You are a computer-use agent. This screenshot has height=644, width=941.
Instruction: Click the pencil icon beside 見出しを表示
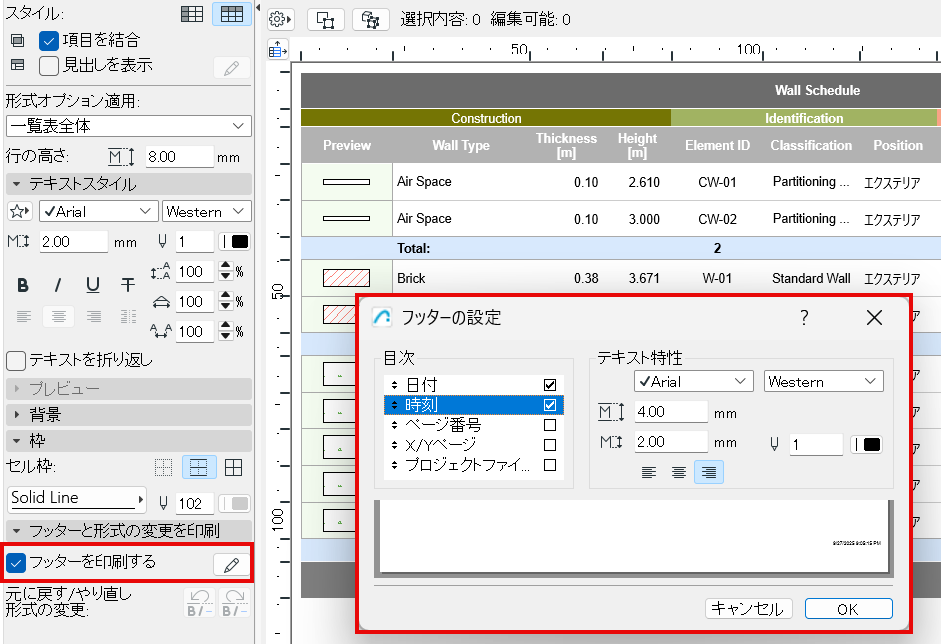(x=232, y=68)
